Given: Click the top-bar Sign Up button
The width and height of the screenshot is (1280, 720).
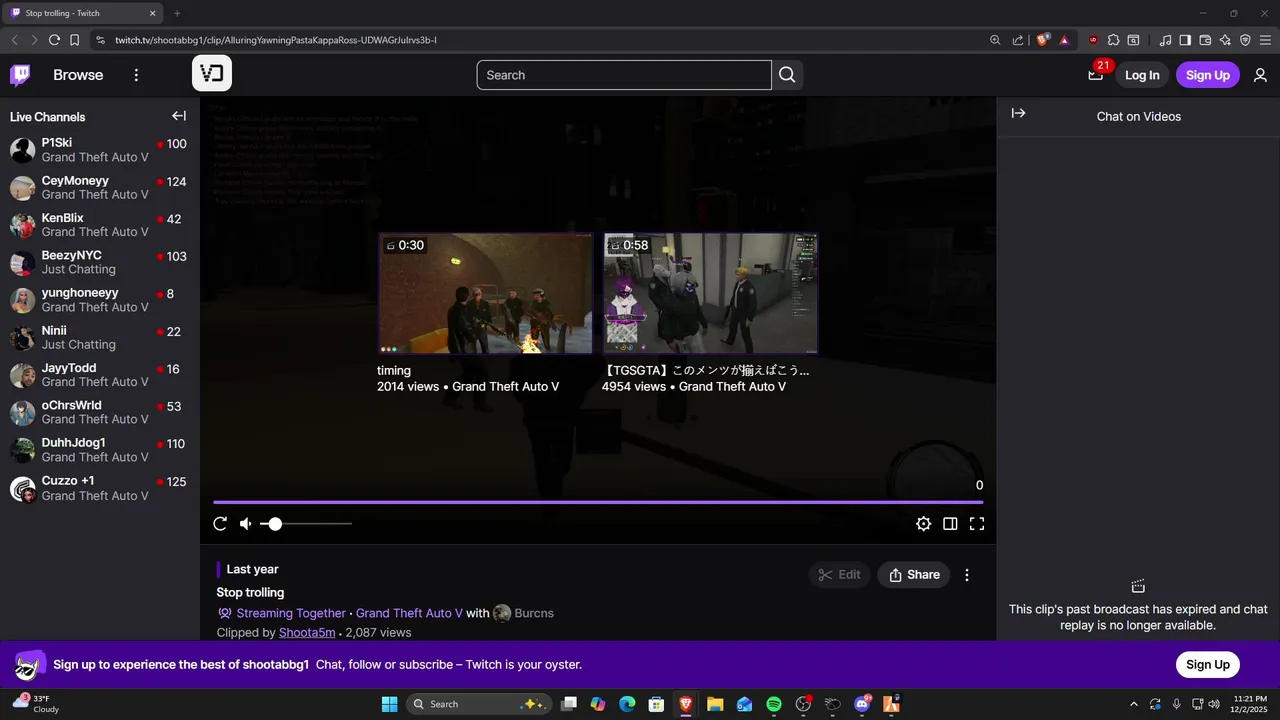Looking at the screenshot, I should (x=1207, y=75).
